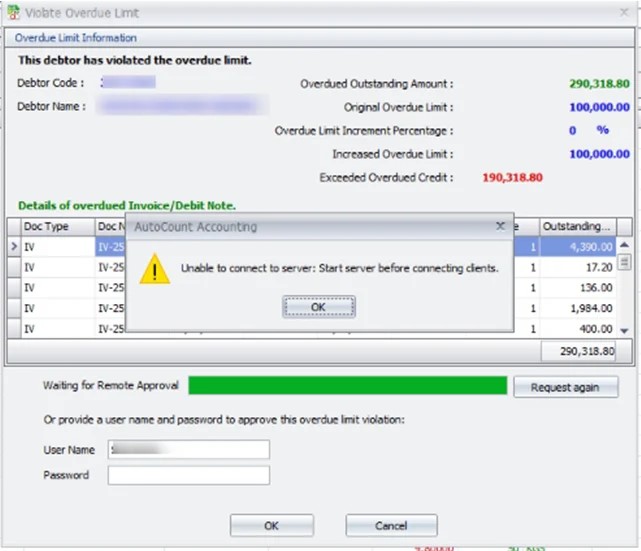Select the invoice row showing 17.20
The width and height of the screenshot is (641, 551).
click(x=578, y=268)
